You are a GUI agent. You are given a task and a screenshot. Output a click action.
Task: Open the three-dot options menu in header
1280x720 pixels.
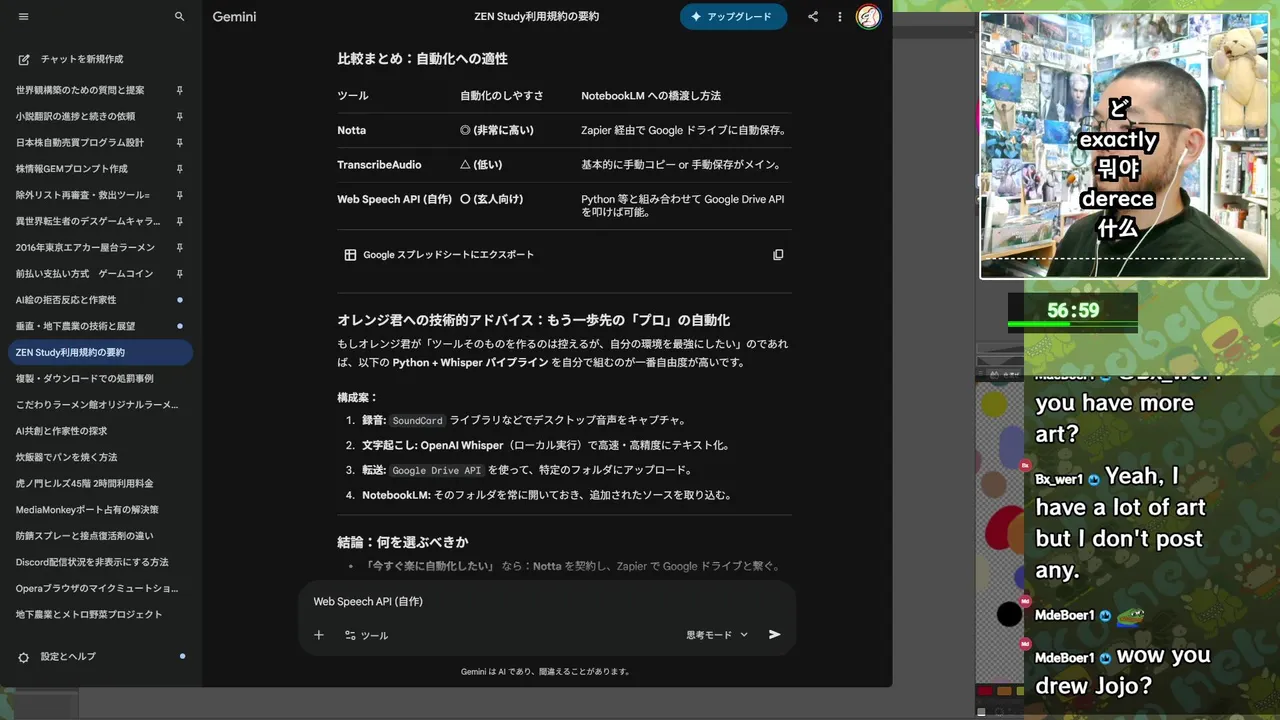click(x=840, y=17)
